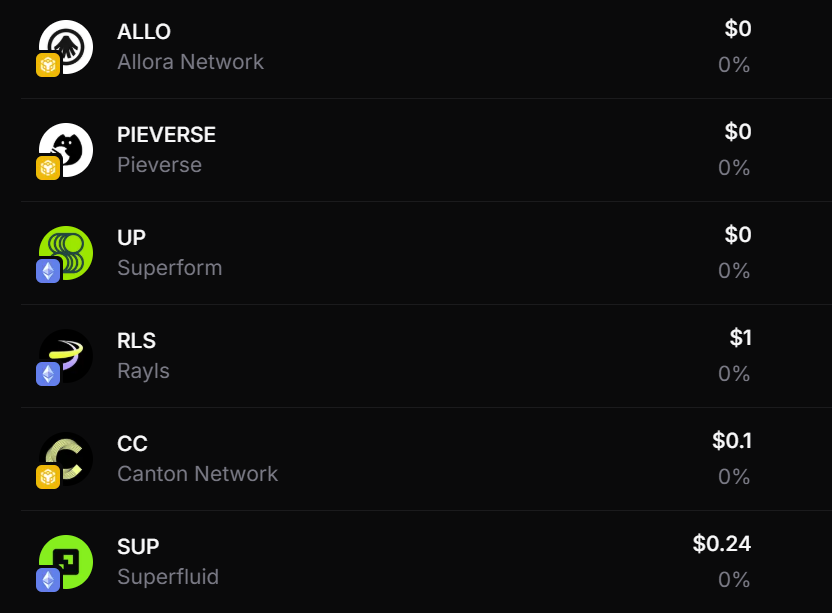
Task: Click the ALLO token logo icon
Action: tap(66, 46)
